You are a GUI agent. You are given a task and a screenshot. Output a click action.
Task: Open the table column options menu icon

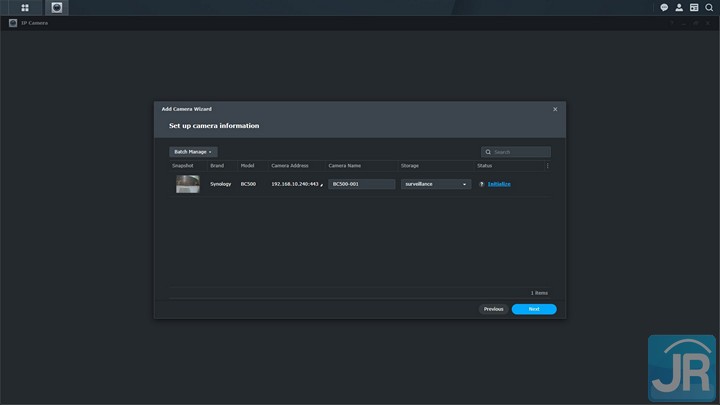pyautogui.click(x=547, y=165)
